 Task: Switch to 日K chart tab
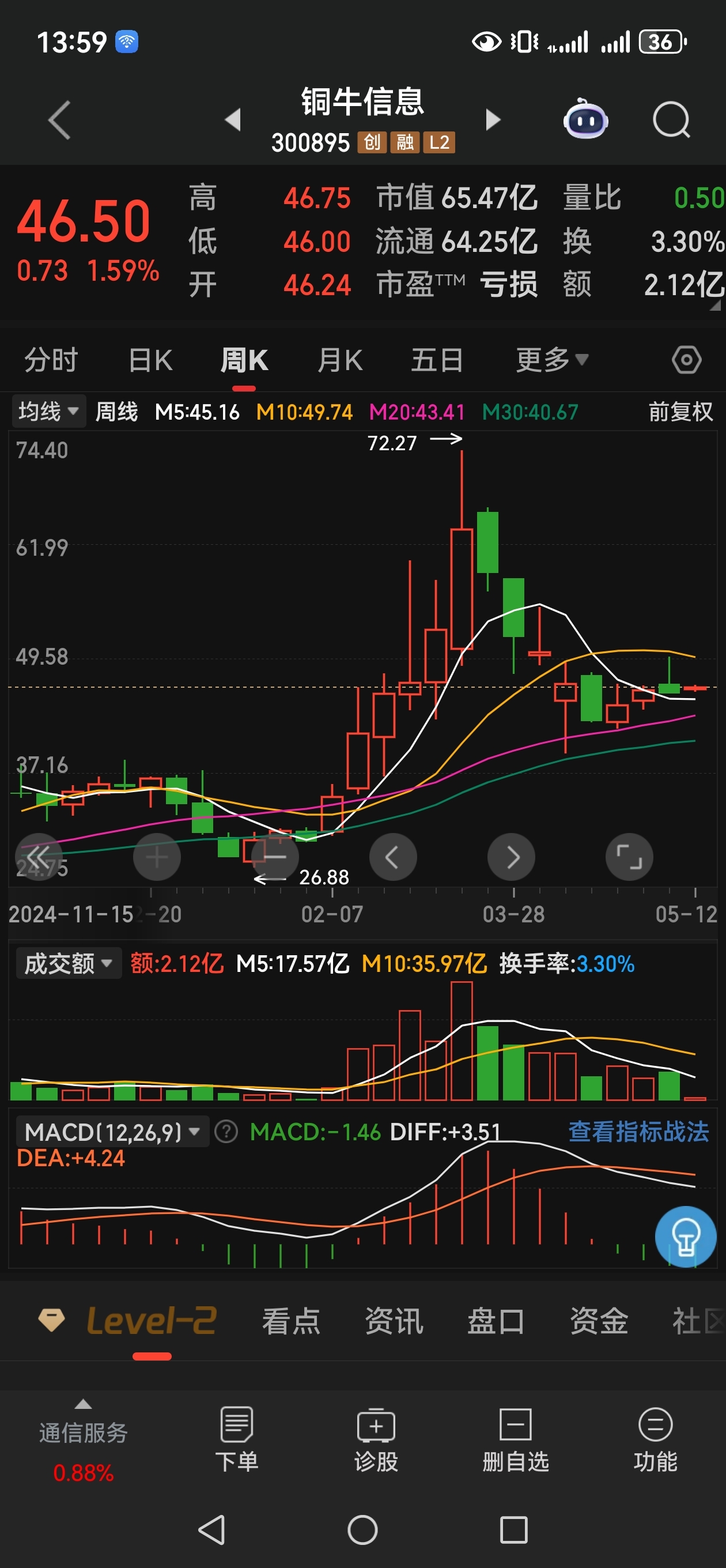(x=150, y=359)
